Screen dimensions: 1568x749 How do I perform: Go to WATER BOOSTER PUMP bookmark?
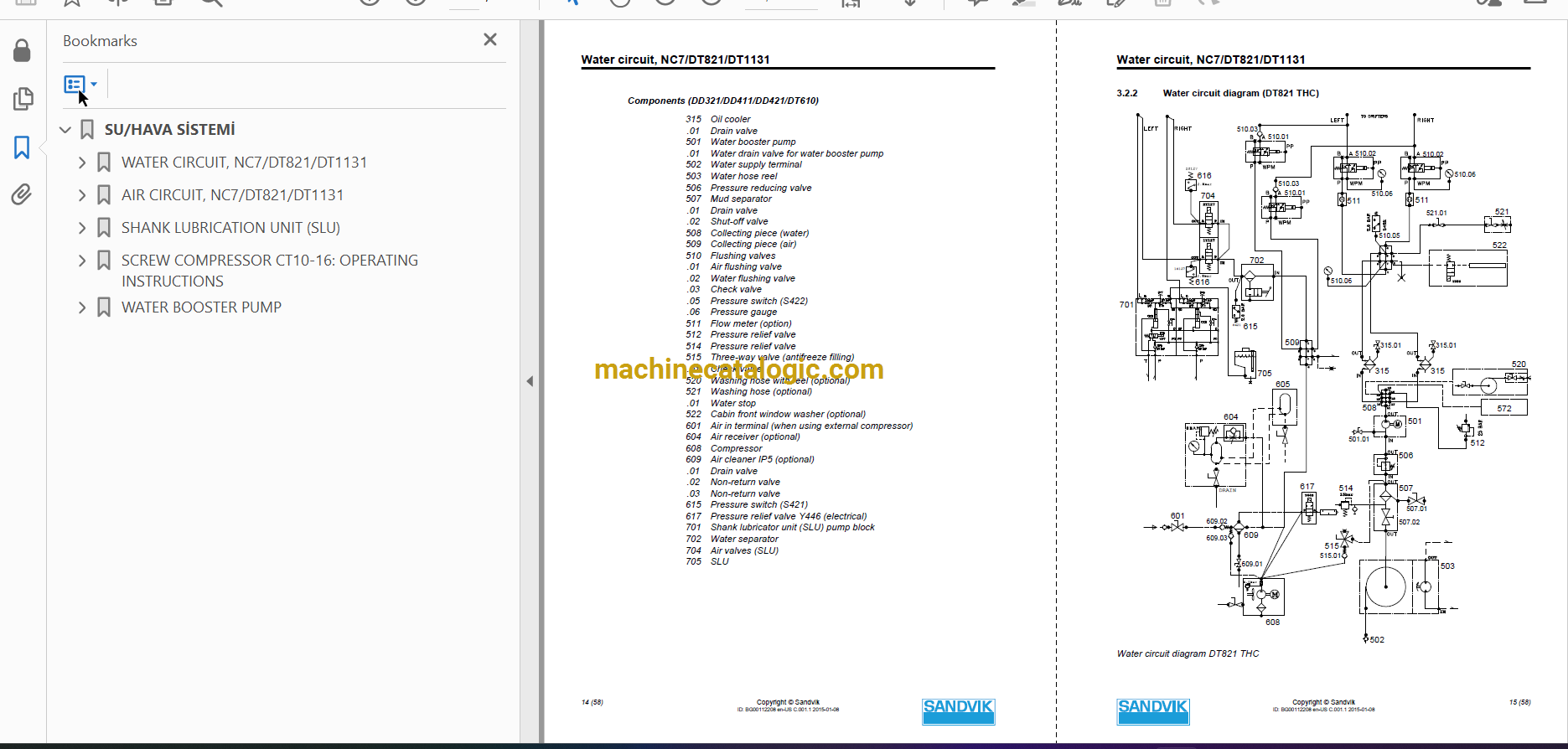(x=201, y=307)
